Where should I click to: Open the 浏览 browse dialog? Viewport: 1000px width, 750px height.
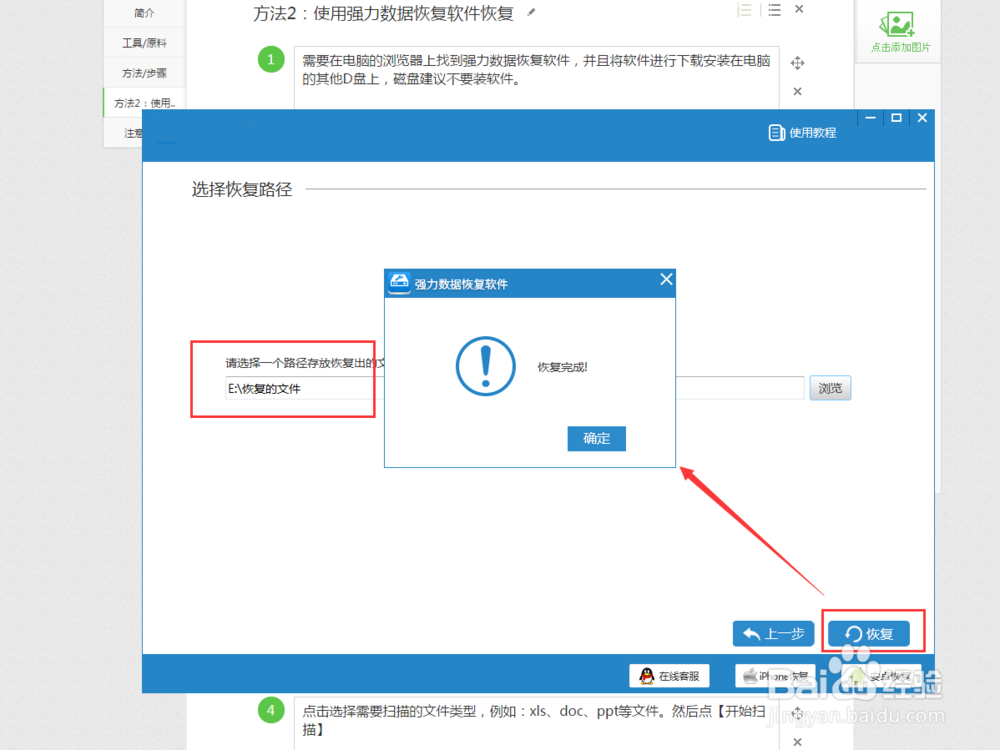pos(830,388)
